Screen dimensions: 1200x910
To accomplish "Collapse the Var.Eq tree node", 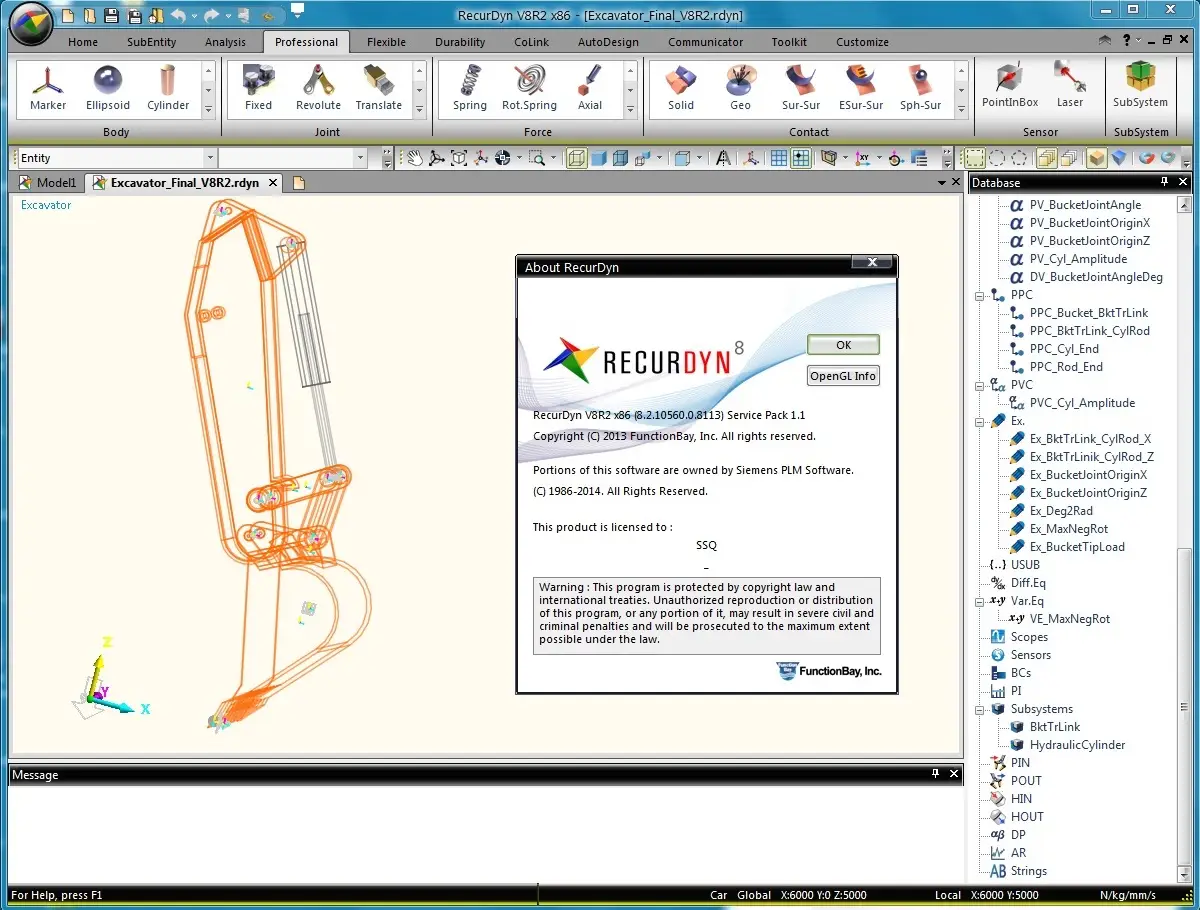I will pyautogui.click(x=980, y=601).
